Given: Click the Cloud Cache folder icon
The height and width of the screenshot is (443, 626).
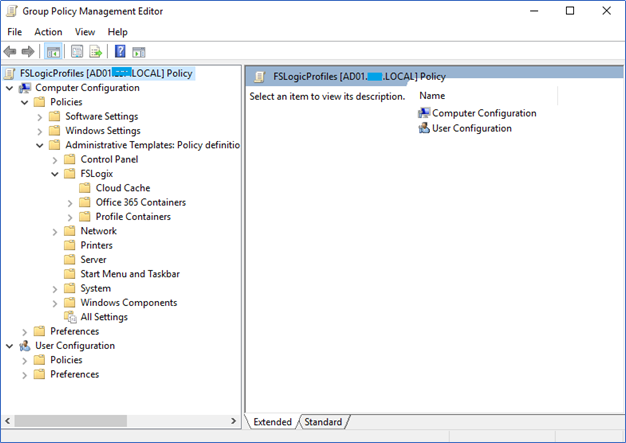Looking at the screenshot, I should tap(85, 188).
